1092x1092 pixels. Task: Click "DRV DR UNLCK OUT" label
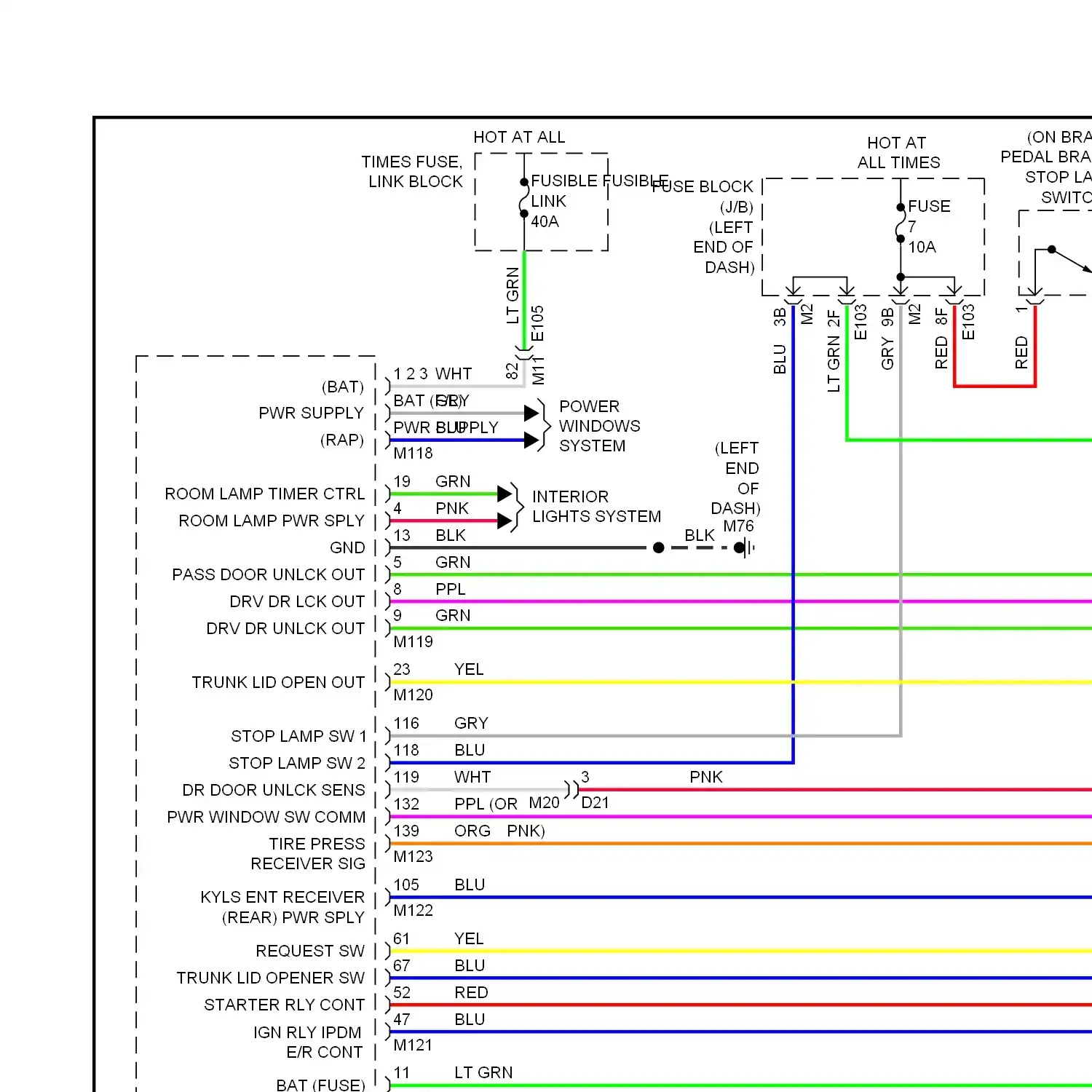pos(285,628)
